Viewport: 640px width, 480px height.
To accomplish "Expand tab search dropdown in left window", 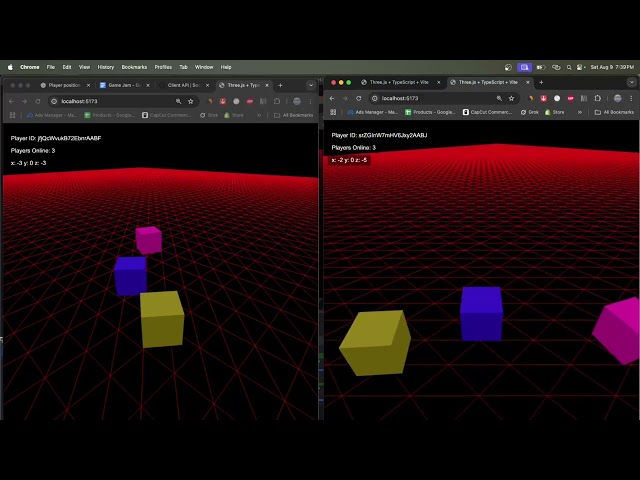I will pyautogui.click(x=311, y=85).
